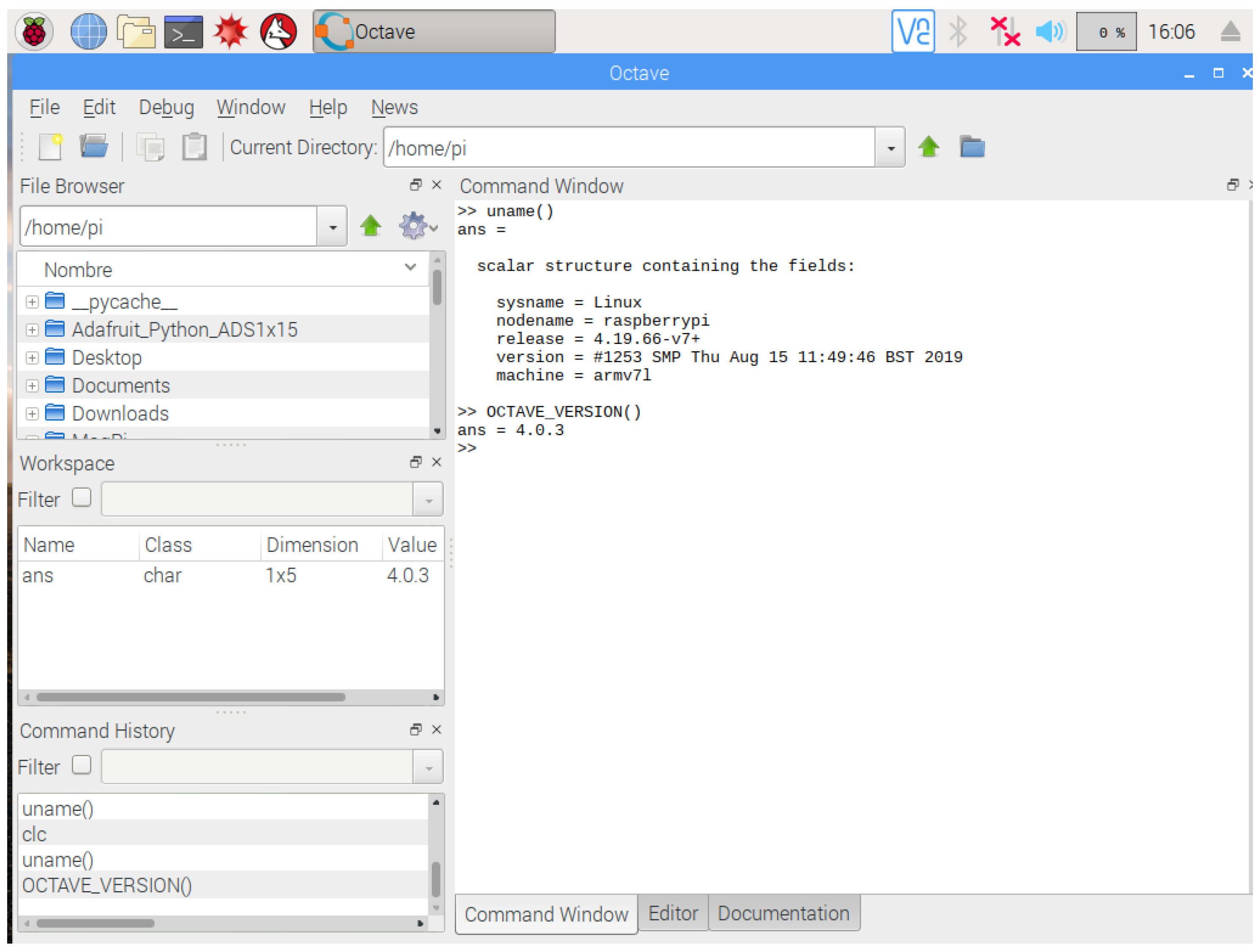Toggle Bluetooth in the system tray
1260x952 pixels.
pos(959,31)
